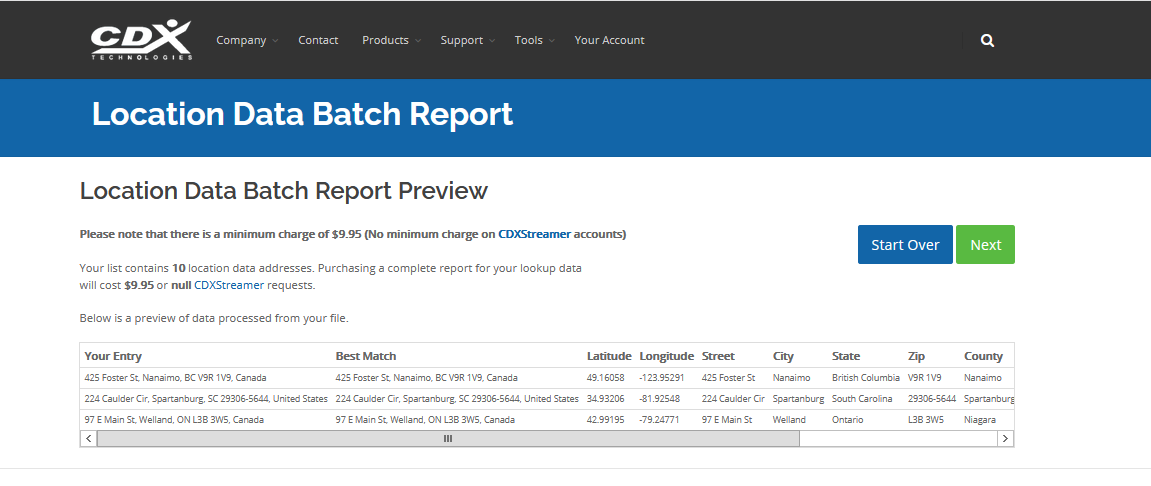The height and width of the screenshot is (486, 1151).
Task: Click zip value L3B 3W5
Action: (926, 420)
